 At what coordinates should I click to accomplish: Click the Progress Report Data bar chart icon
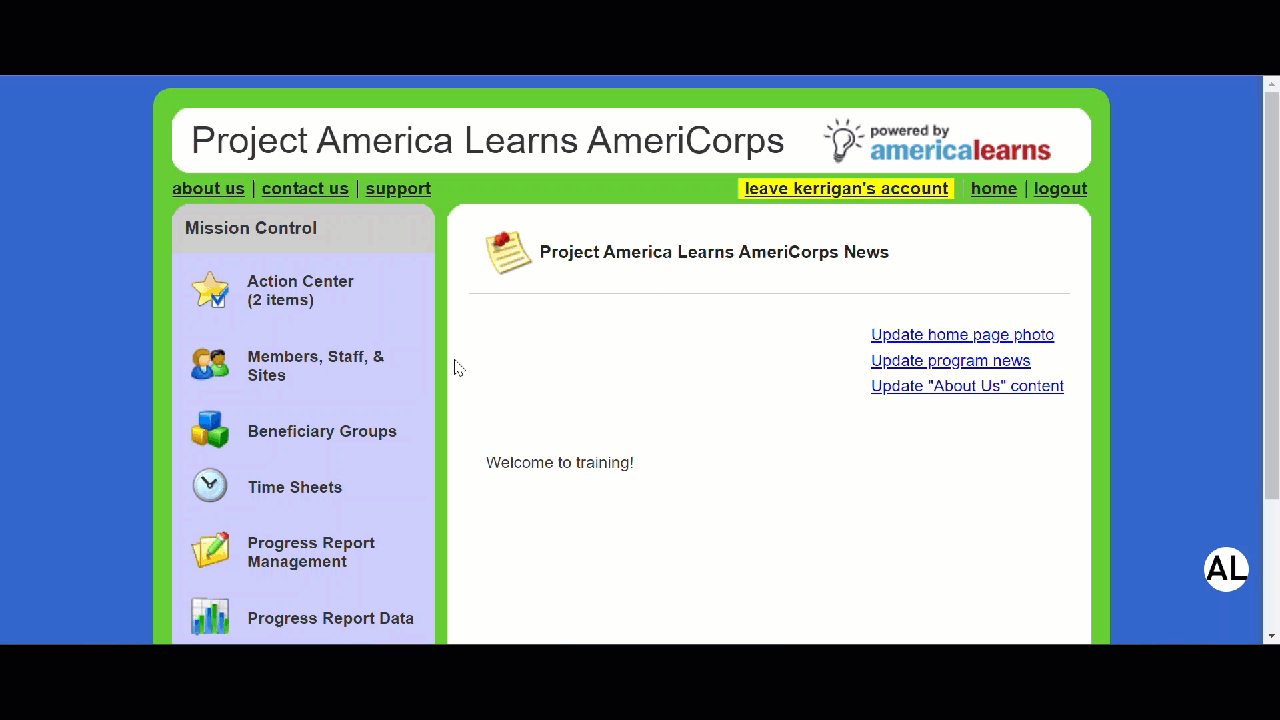tap(210, 617)
